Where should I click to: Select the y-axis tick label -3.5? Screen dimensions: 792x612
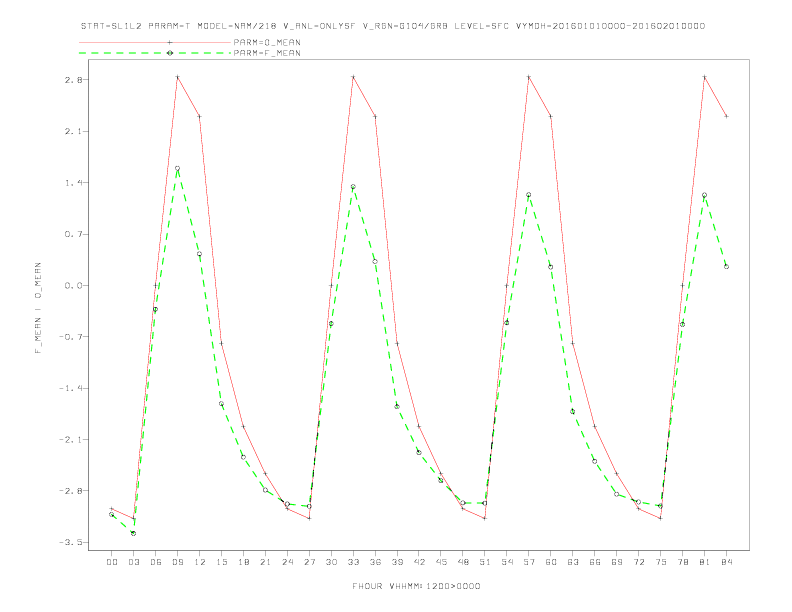pyautogui.click(x=70, y=542)
